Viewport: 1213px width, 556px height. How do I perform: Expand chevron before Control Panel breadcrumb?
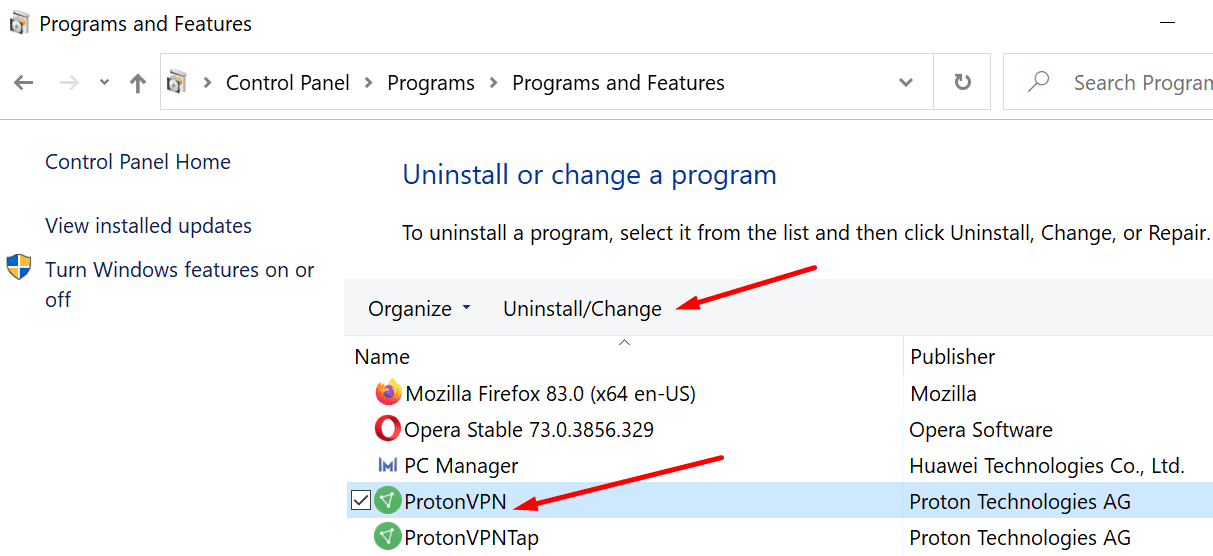point(207,83)
